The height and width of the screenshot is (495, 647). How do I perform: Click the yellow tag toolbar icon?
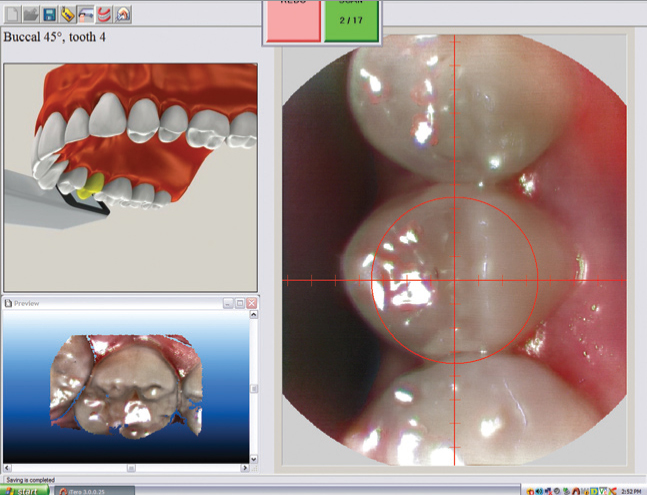point(67,14)
